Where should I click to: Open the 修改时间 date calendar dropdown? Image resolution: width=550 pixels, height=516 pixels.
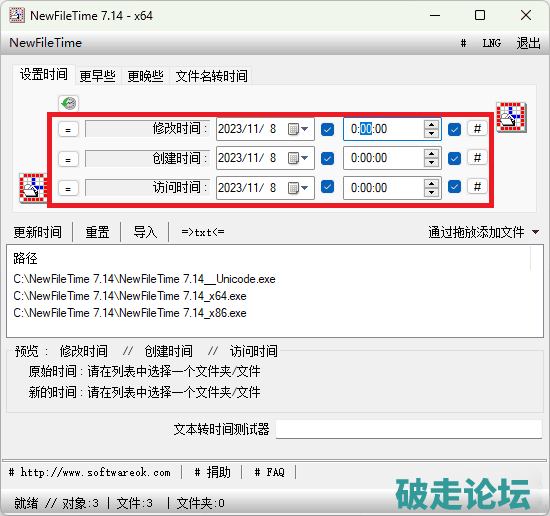(x=298, y=129)
